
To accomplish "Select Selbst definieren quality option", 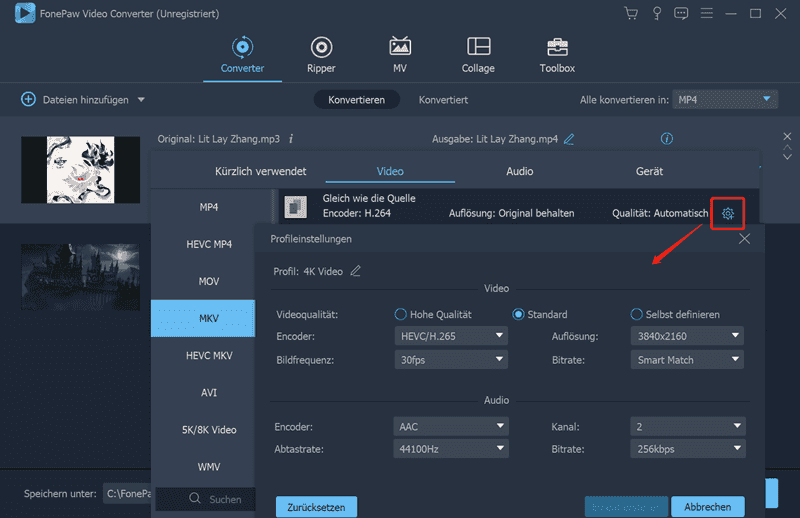I will click(636, 314).
